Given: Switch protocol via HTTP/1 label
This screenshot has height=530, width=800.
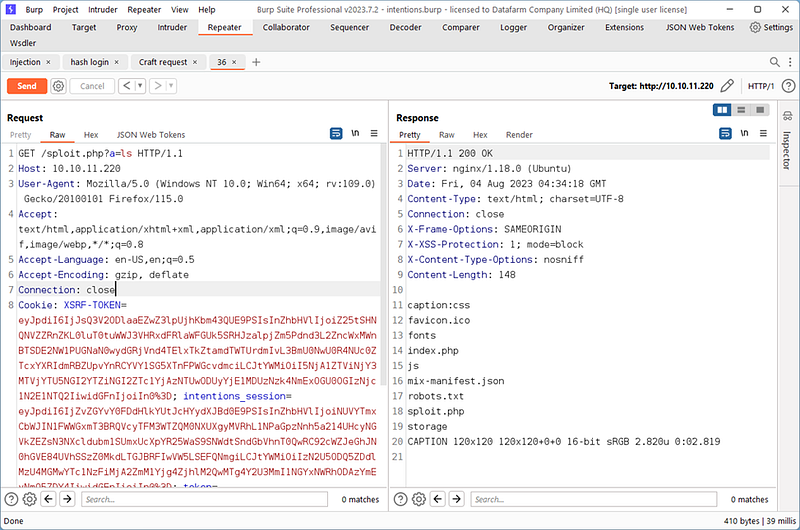Looking at the screenshot, I should [761, 86].
